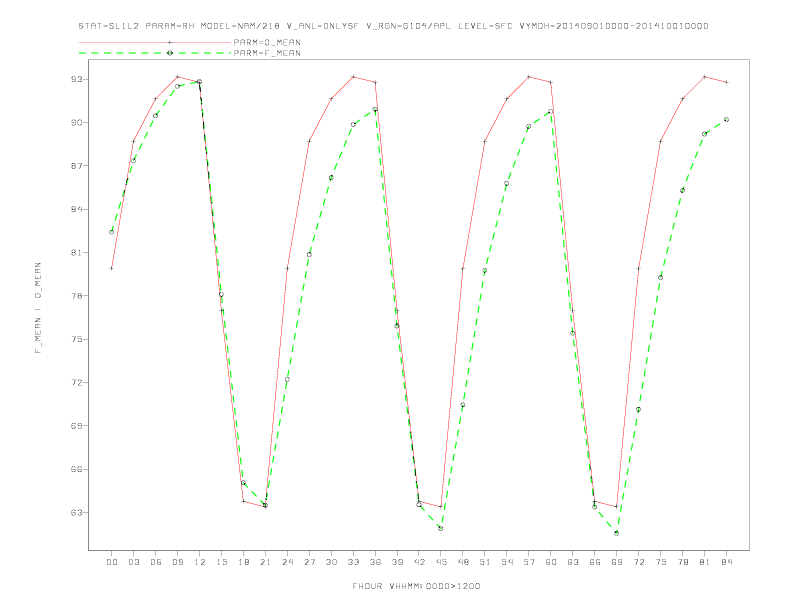Click the 84 forecast hour x-axis tick
This screenshot has width=792, height=612.
pos(727,562)
